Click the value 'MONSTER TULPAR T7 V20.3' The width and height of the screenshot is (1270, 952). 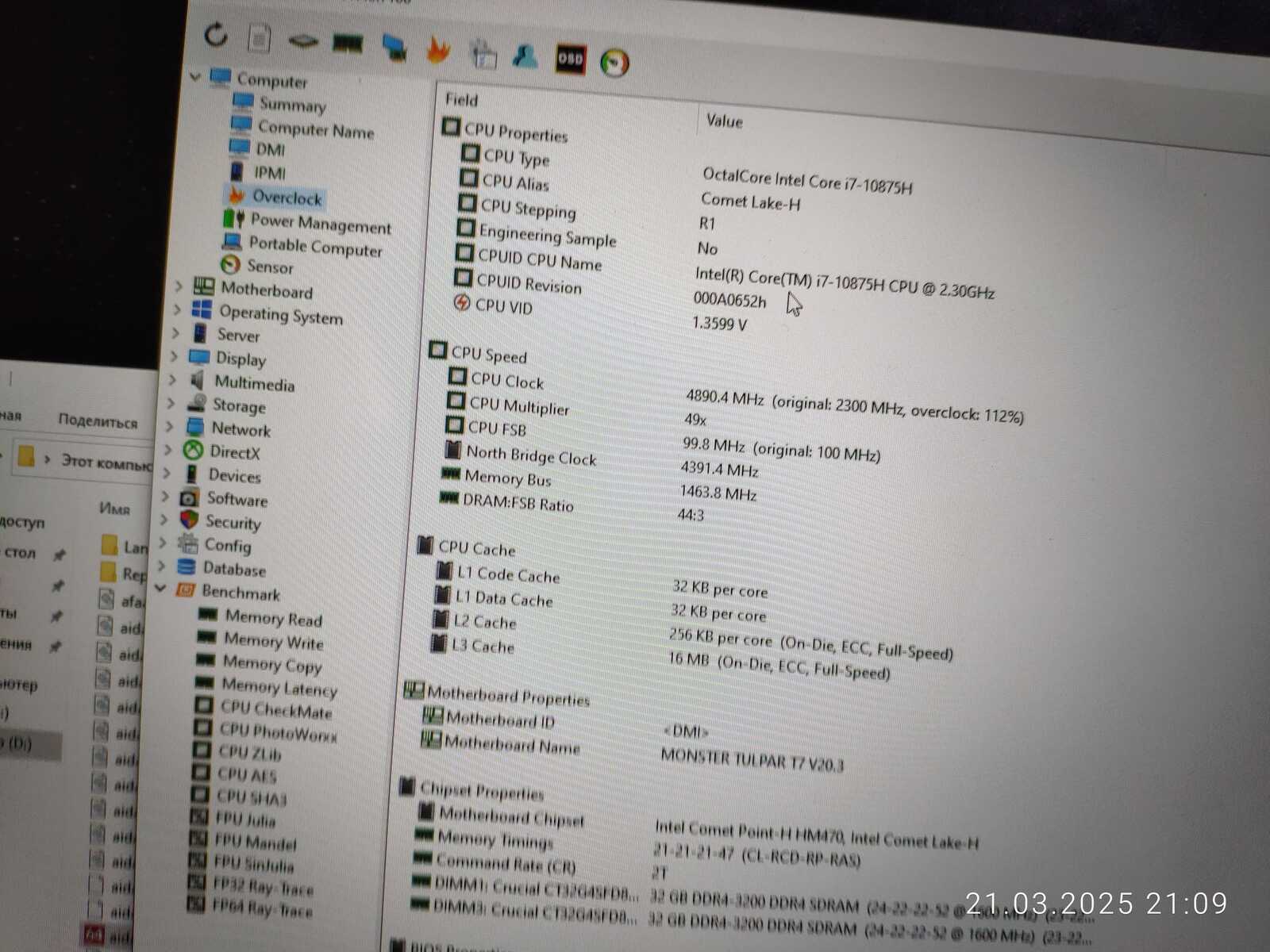[752, 759]
